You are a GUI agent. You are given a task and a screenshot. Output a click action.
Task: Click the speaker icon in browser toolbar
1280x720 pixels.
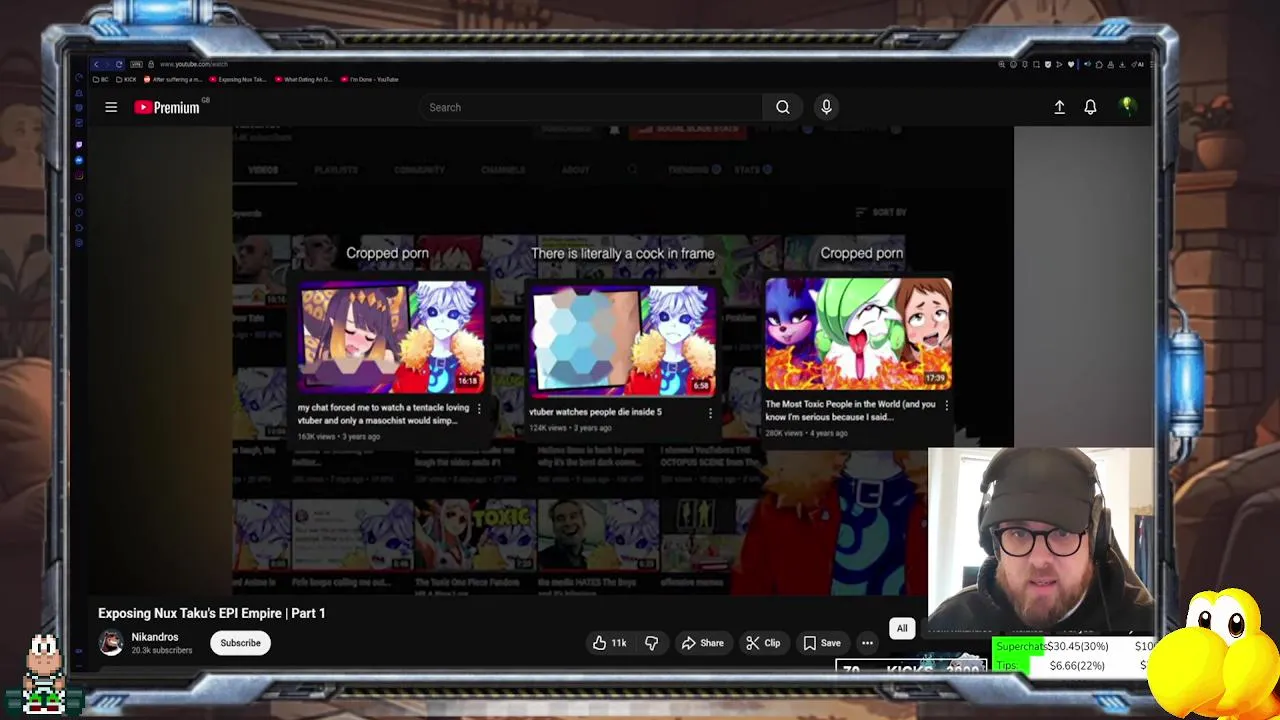click(x=1088, y=64)
